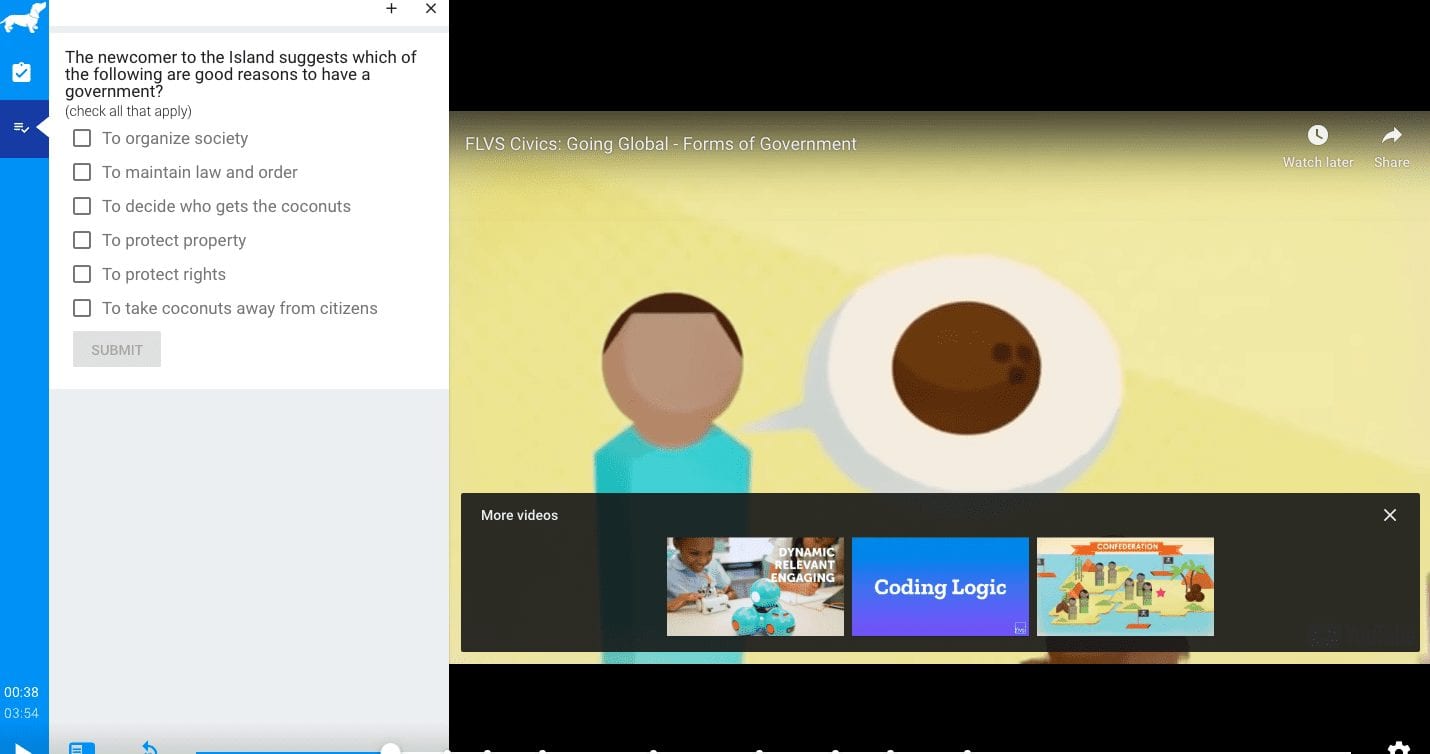The image size is (1430, 754).
Task: Tick the 'To protect rights' checkbox
Action: (82, 274)
